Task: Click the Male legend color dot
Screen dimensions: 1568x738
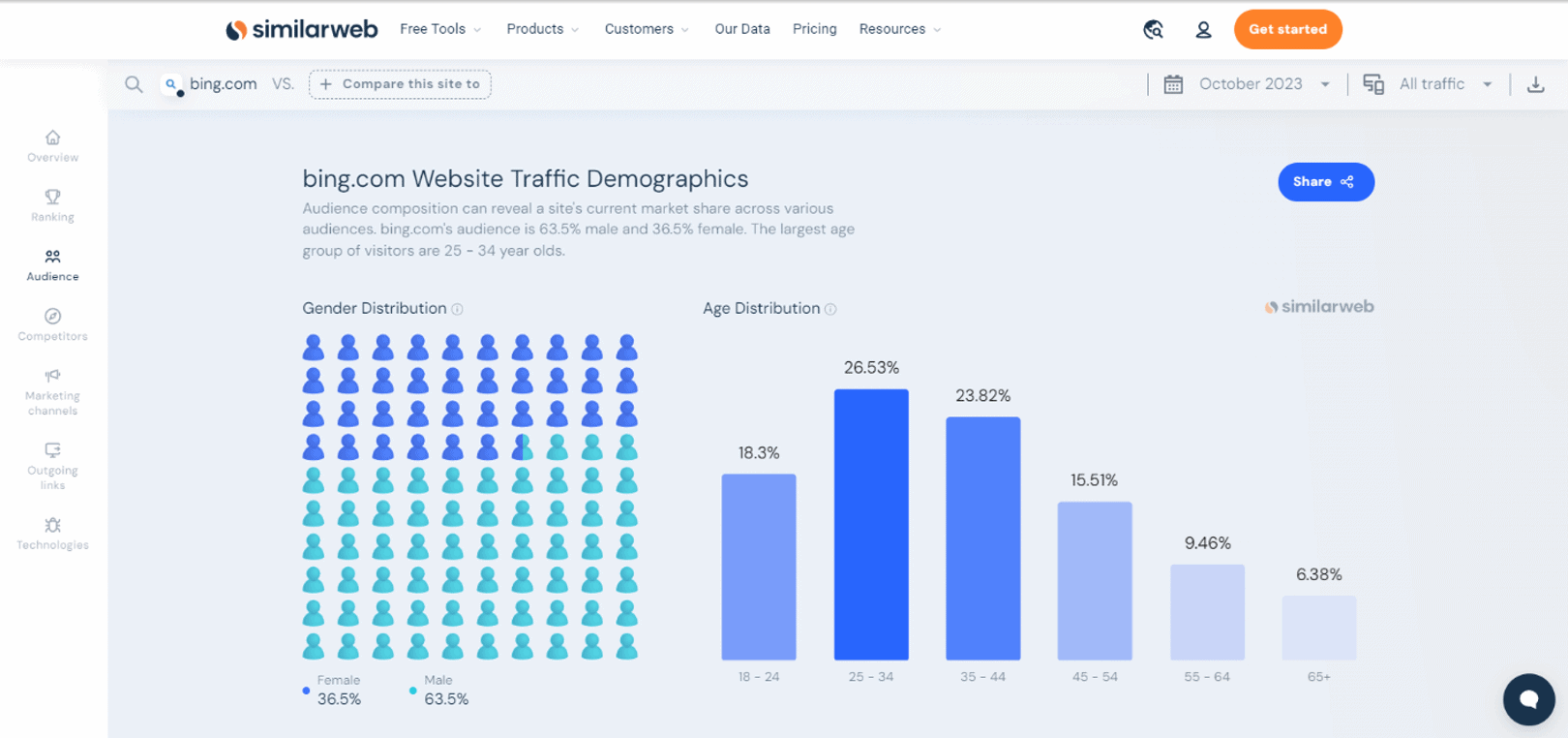Action: tap(413, 691)
